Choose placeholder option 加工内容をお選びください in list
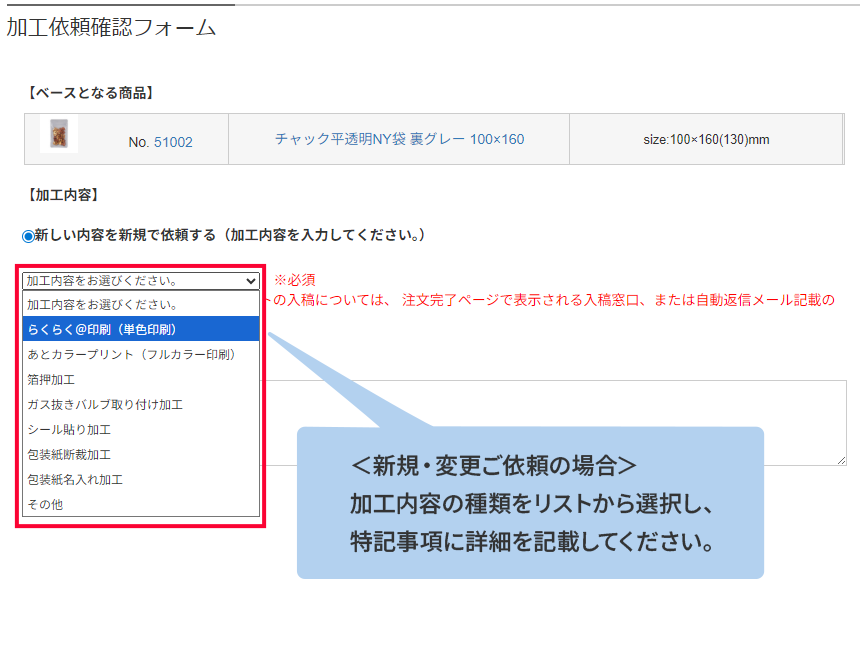Viewport: 860px width, 646px height. 140,304
